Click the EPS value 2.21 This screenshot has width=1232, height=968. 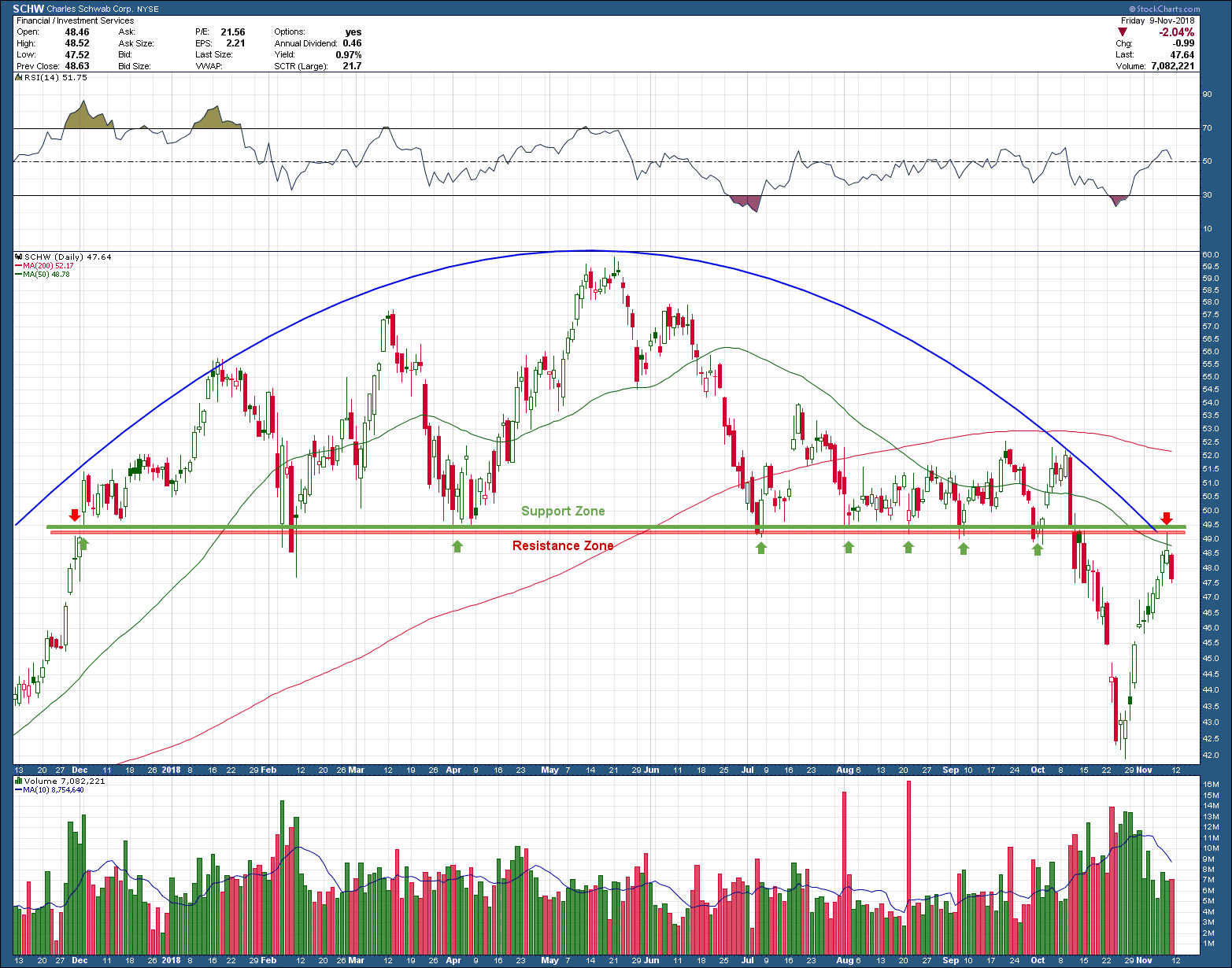tap(235, 43)
